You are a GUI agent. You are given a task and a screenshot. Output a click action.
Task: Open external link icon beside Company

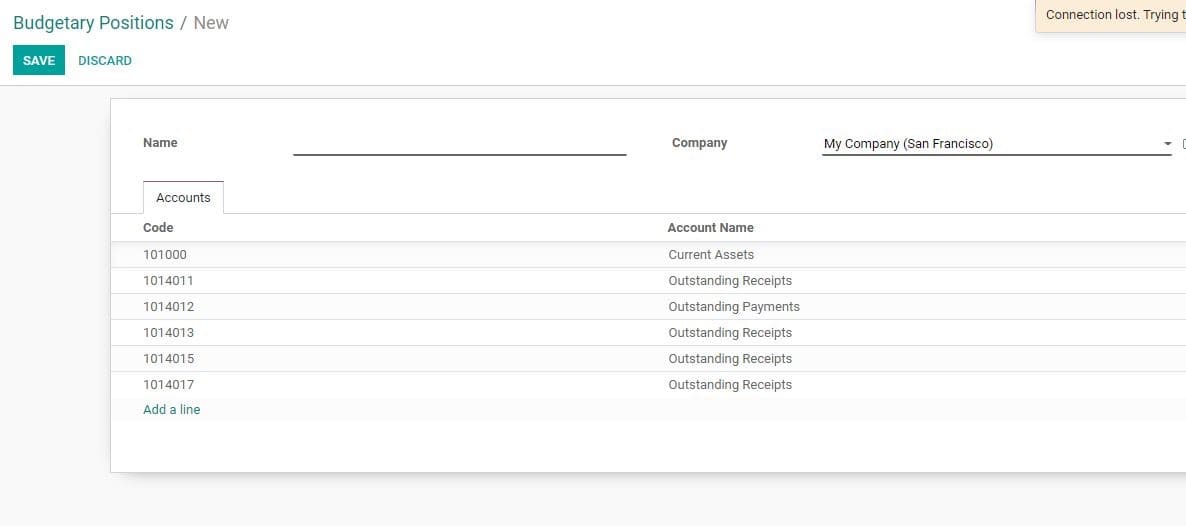(x=1183, y=144)
